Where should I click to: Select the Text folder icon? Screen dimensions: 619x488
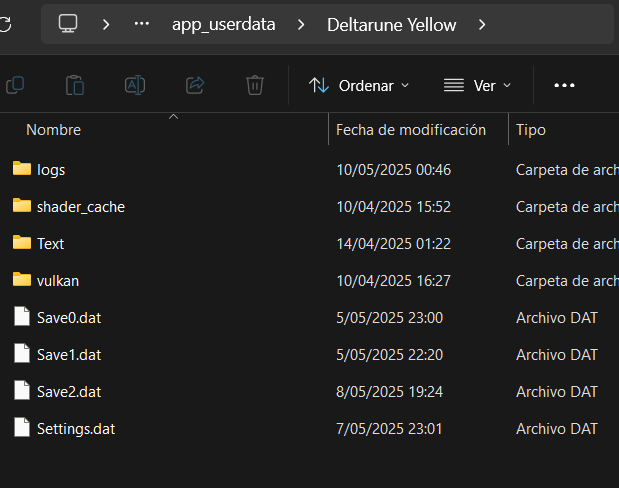[x=22, y=242]
